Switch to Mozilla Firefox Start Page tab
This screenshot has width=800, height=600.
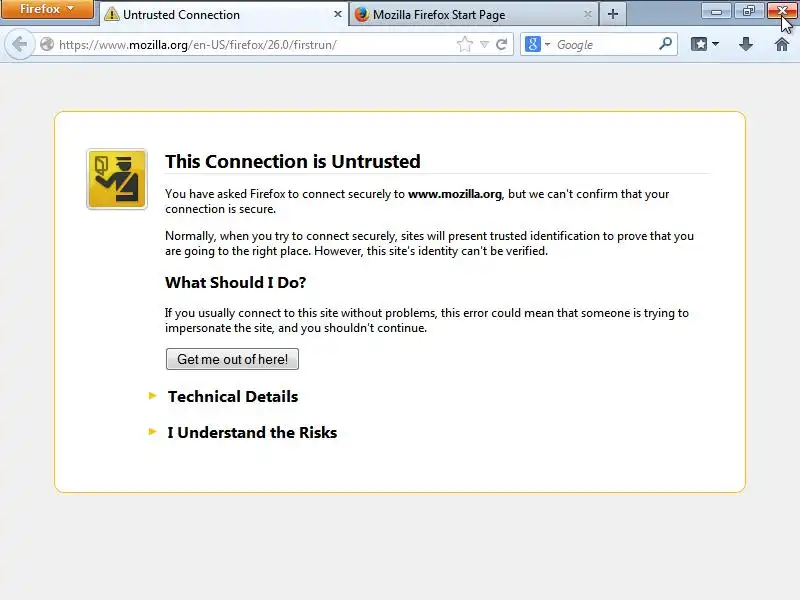473,14
